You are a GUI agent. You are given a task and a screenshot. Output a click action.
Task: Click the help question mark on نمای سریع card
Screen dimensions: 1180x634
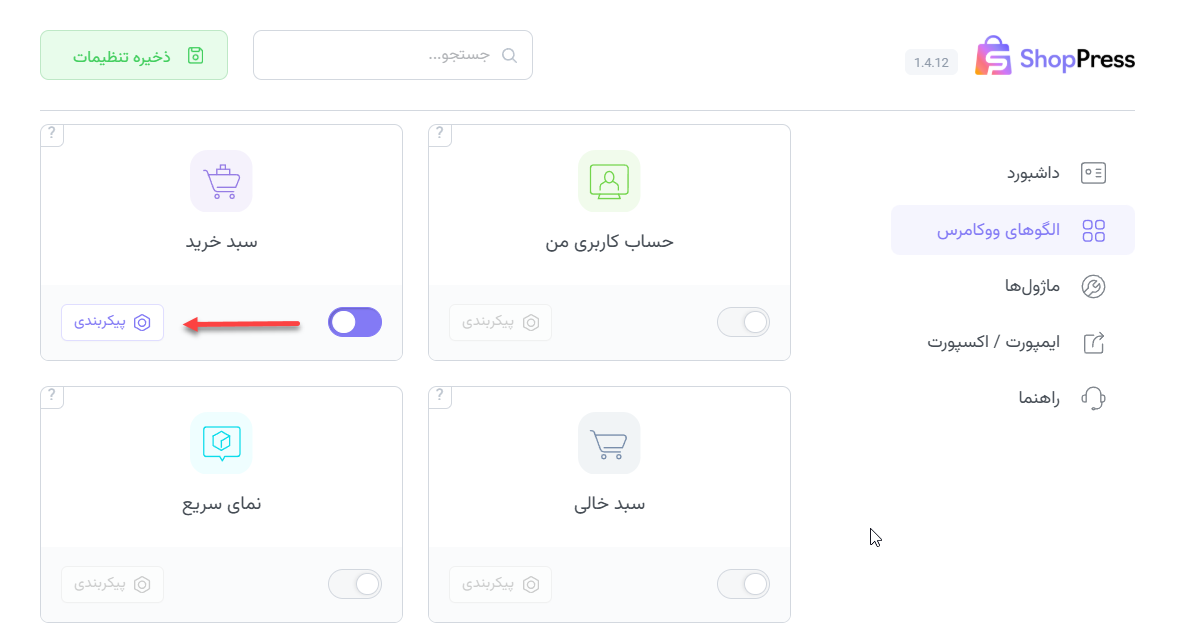pyautogui.click(x=52, y=397)
